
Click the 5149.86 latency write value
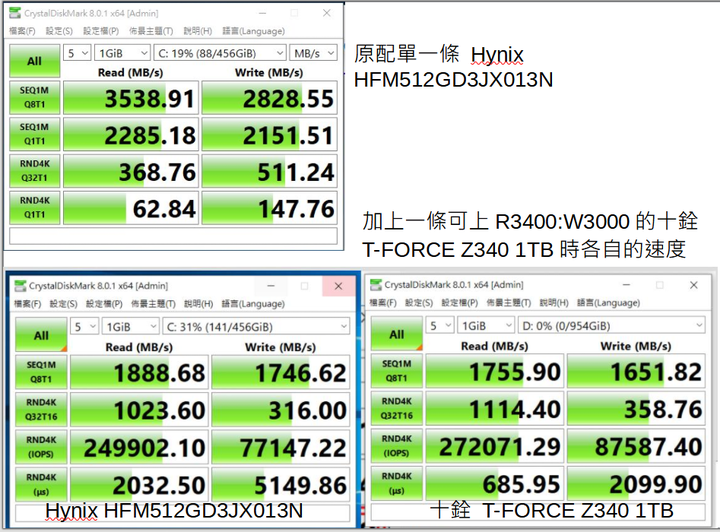point(281,485)
